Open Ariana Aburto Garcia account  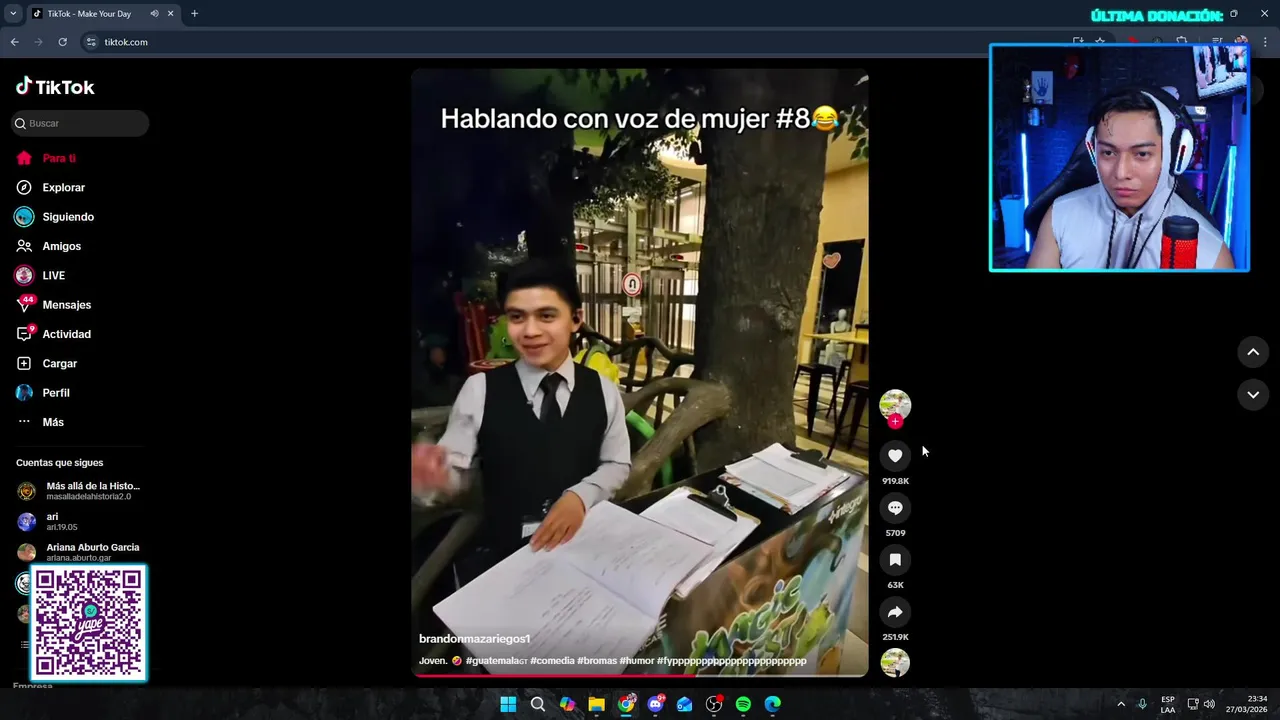tap(80, 552)
